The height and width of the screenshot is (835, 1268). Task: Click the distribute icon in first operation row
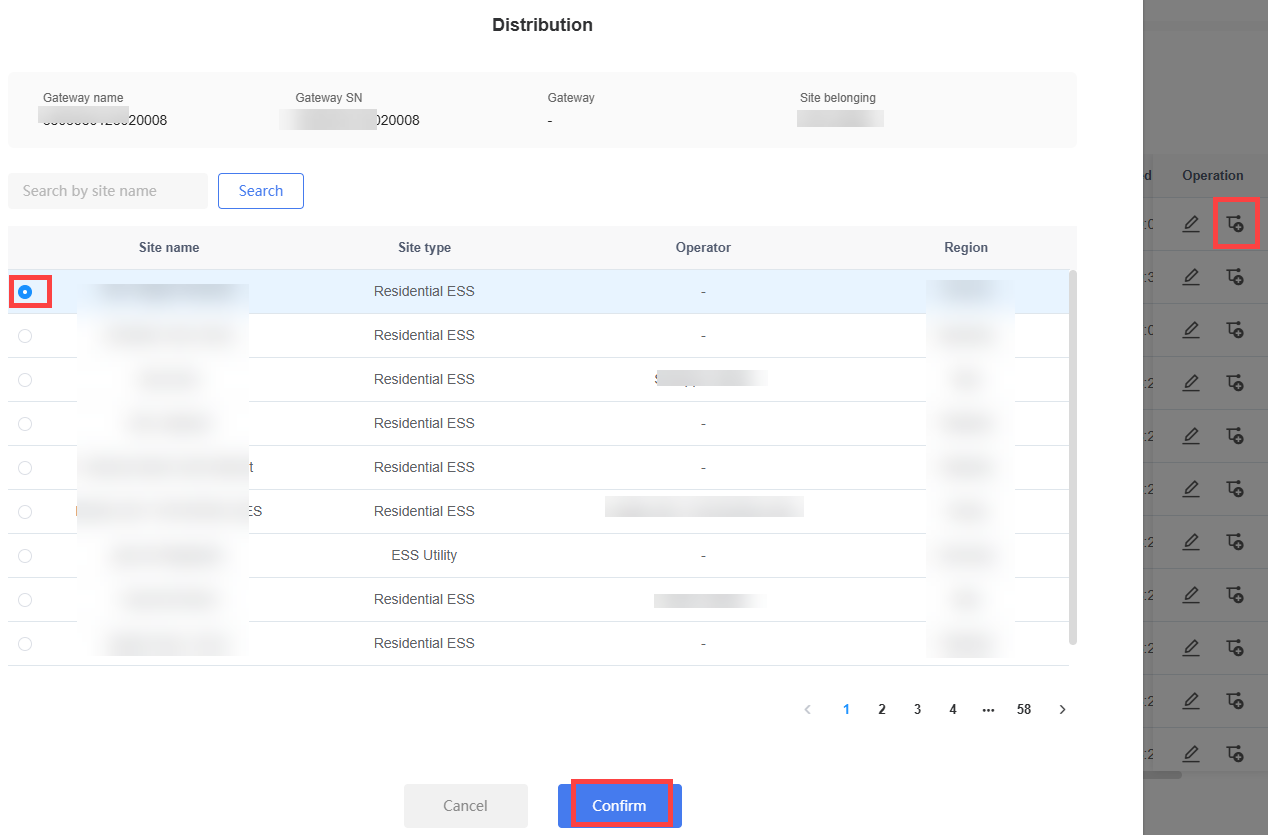pos(1235,224)
